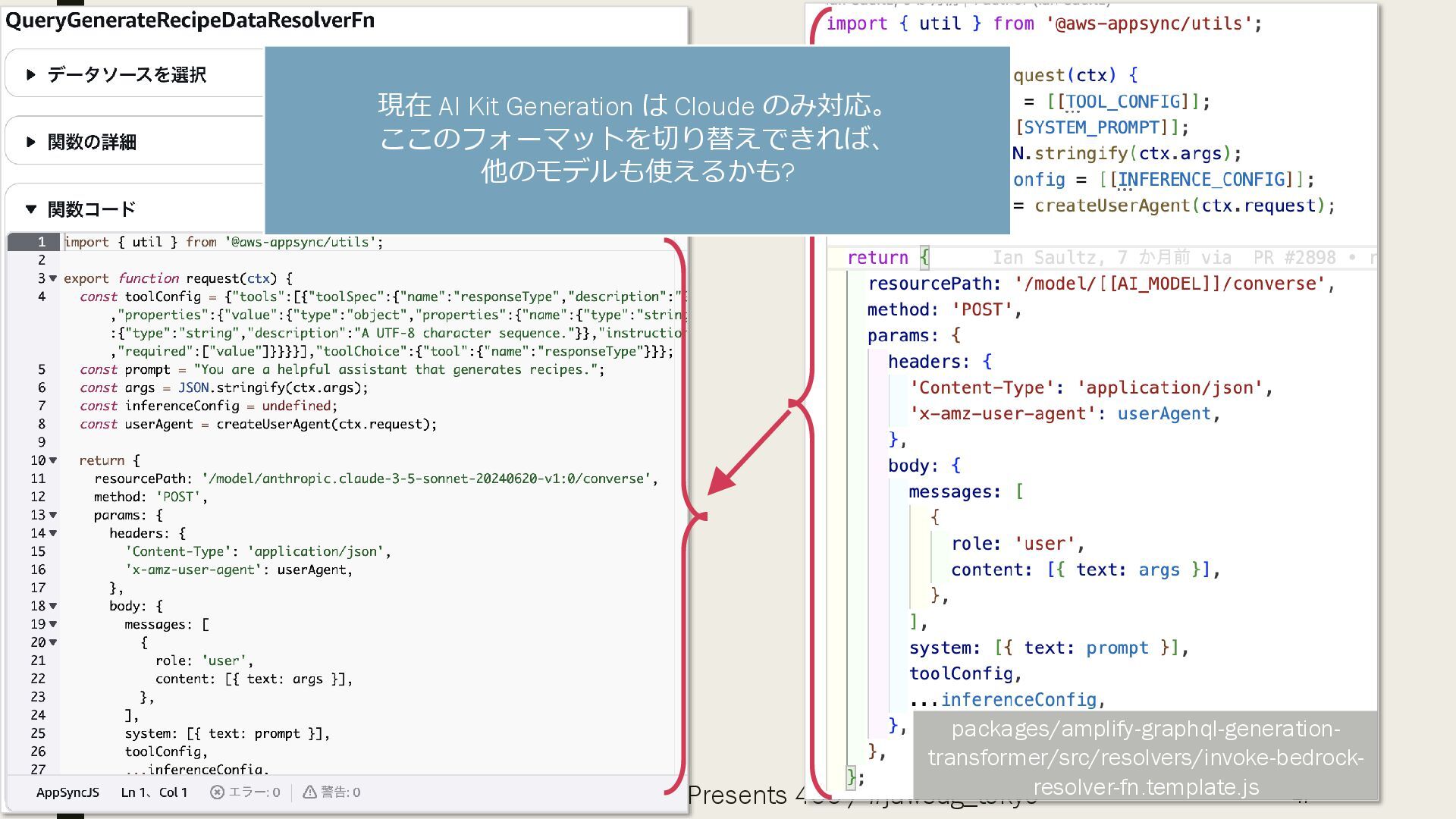
Task: Fold the message object at line 20
Action: (53, 643)
